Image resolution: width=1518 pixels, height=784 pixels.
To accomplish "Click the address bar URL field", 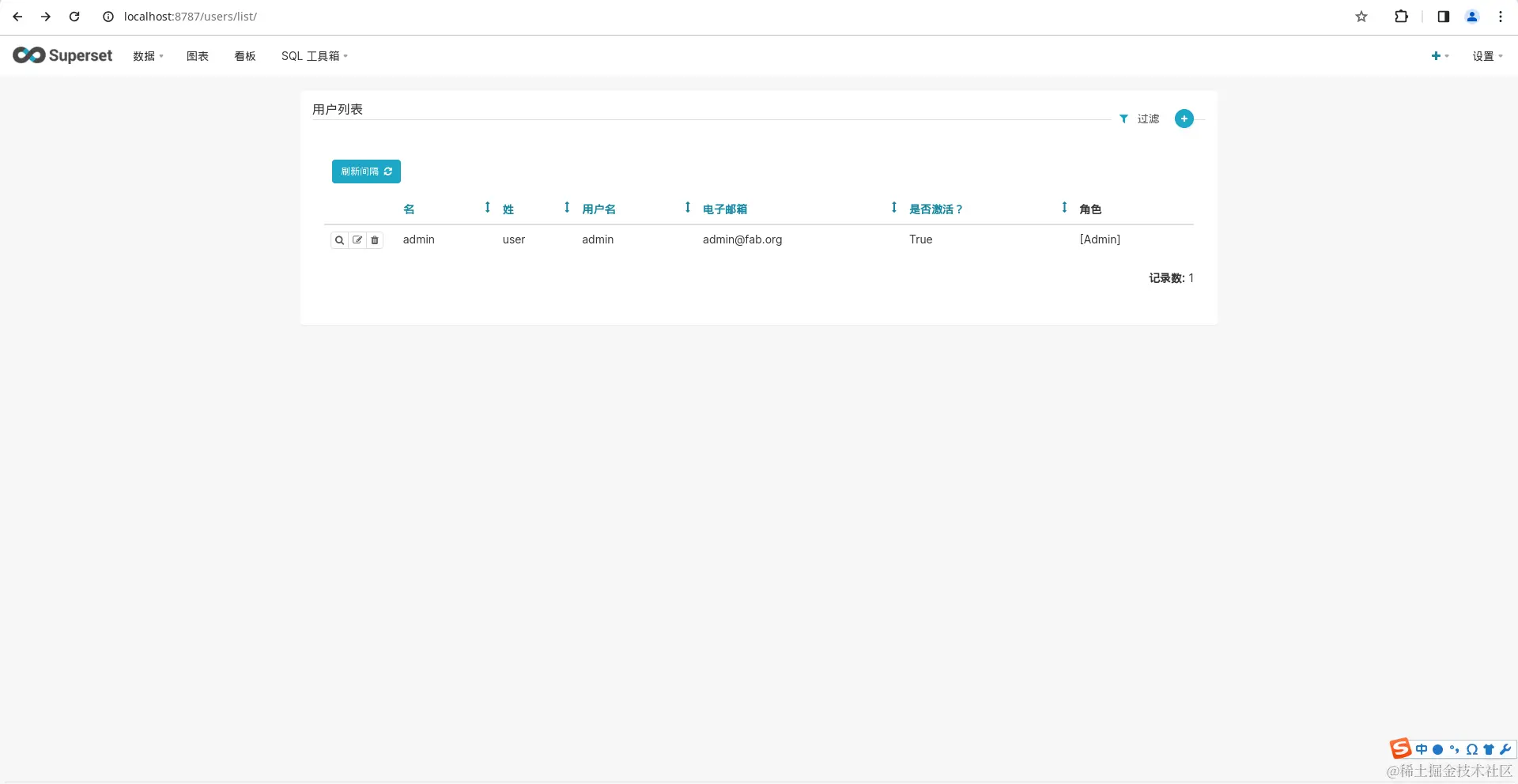I will pyautogui.click(x=190, y=17).
